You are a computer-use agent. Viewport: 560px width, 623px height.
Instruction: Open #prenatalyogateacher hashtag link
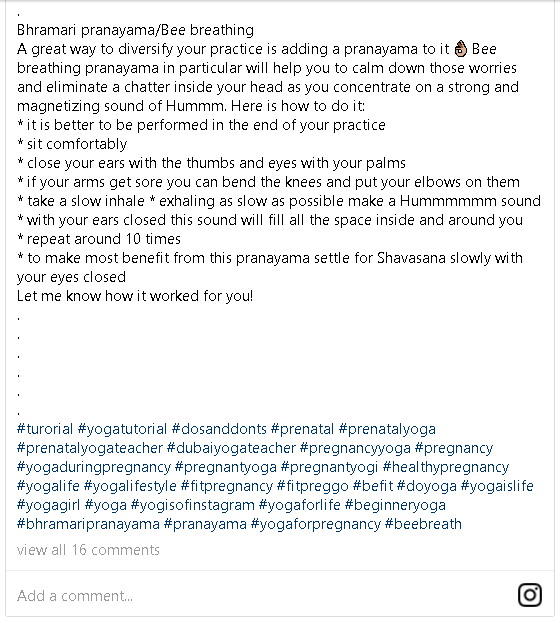point(90,448)
